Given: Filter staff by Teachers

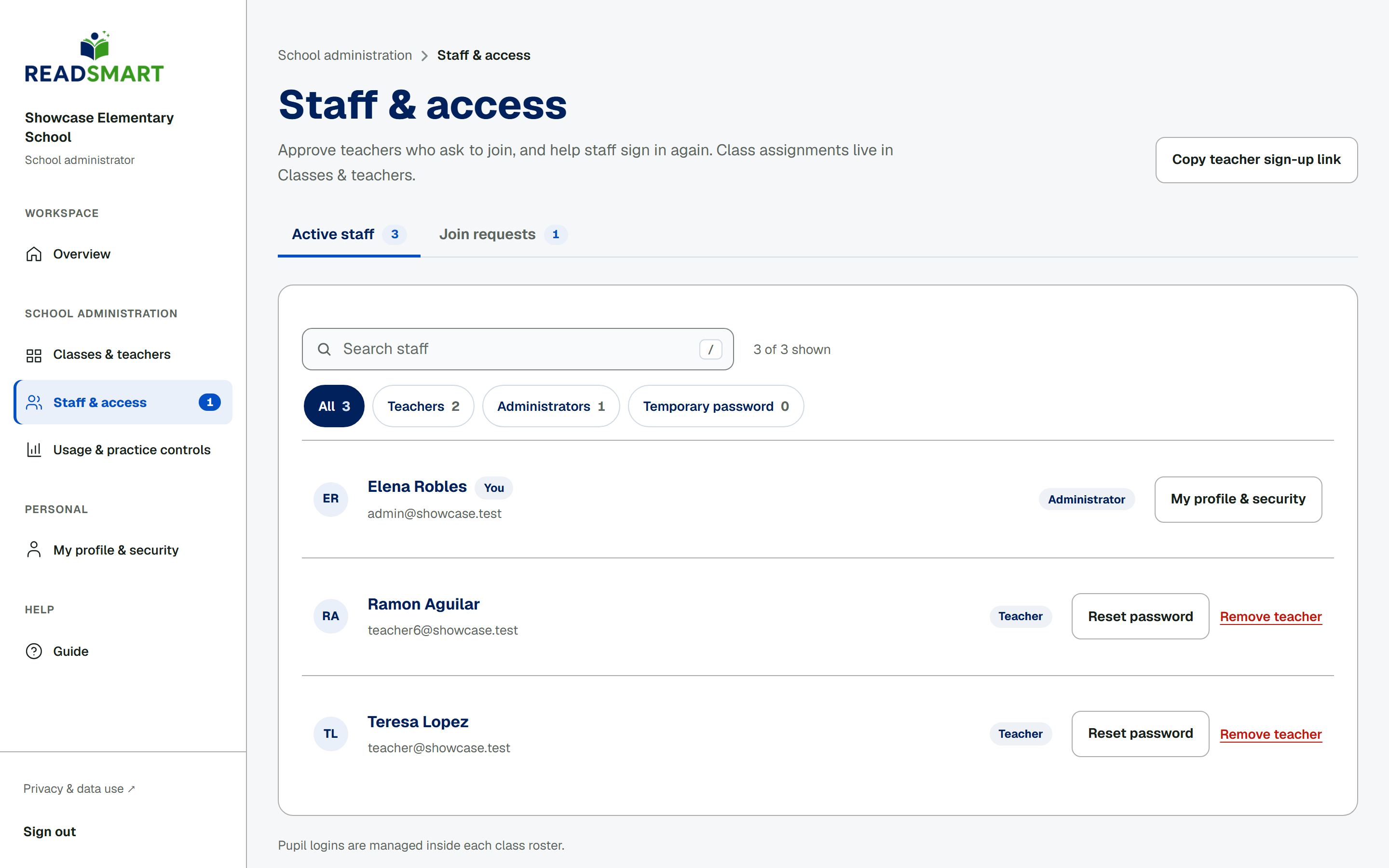Looking at the screenshot, I should [423, 406].
